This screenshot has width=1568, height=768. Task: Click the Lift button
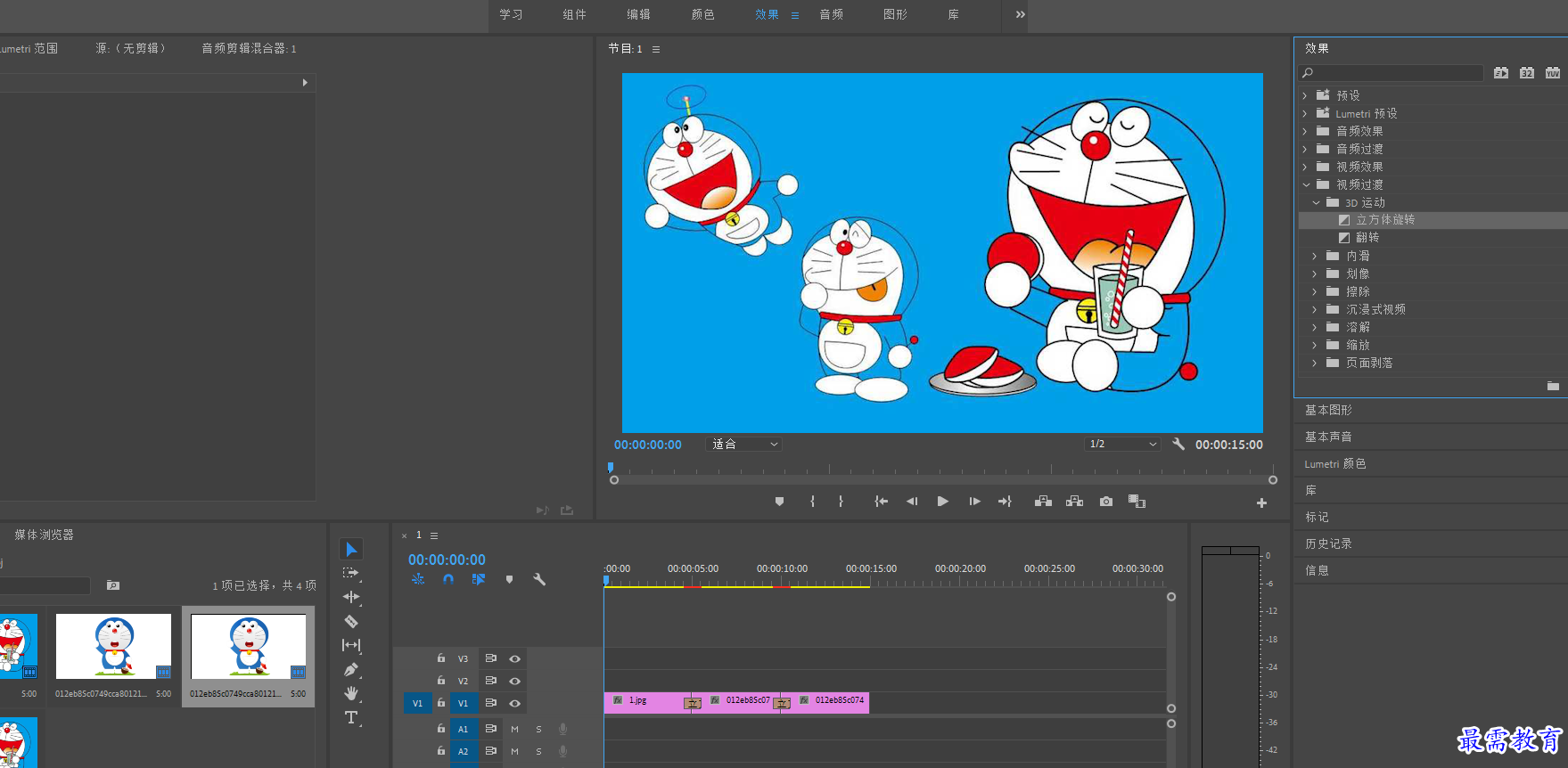[1043, 502]
